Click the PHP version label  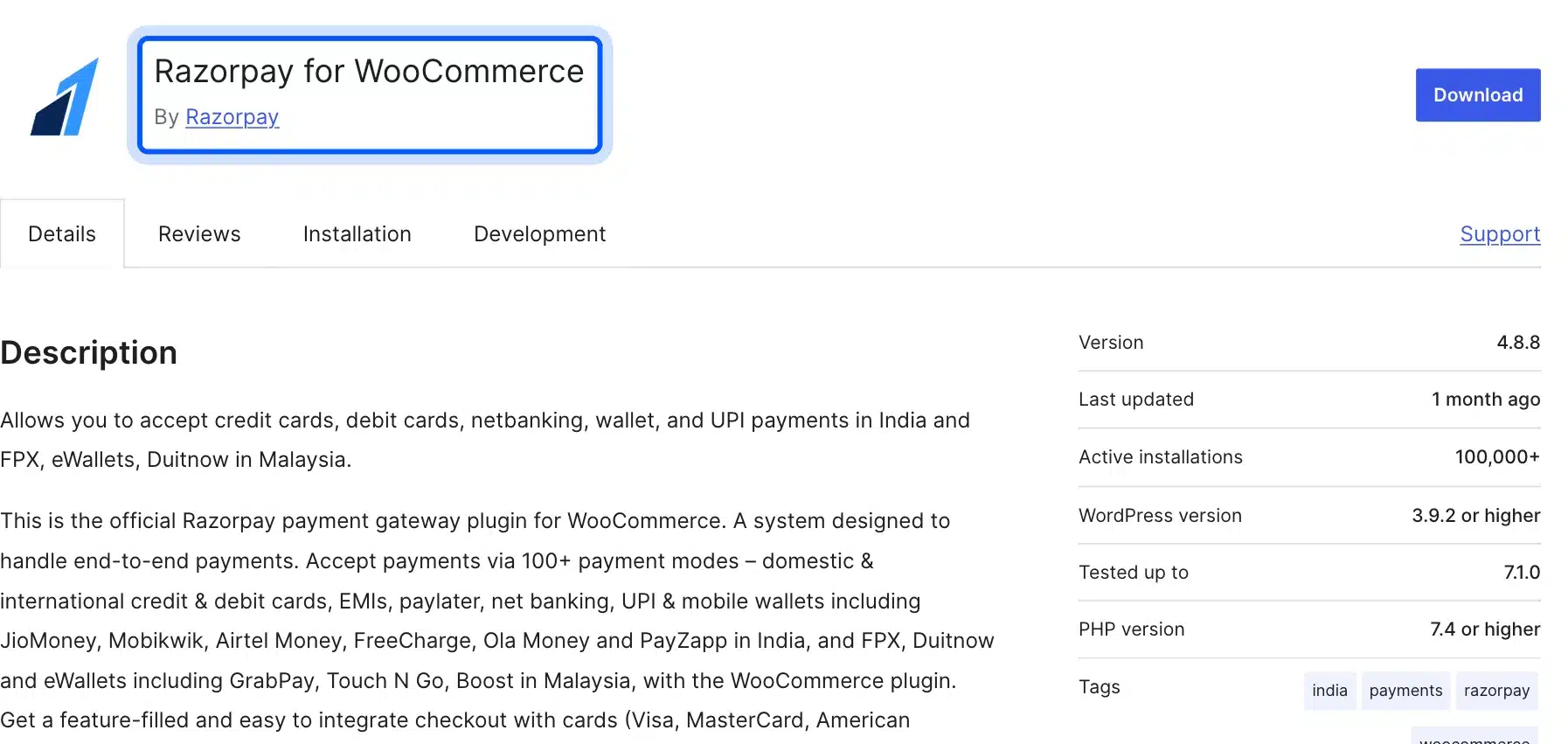(1131, 629)
